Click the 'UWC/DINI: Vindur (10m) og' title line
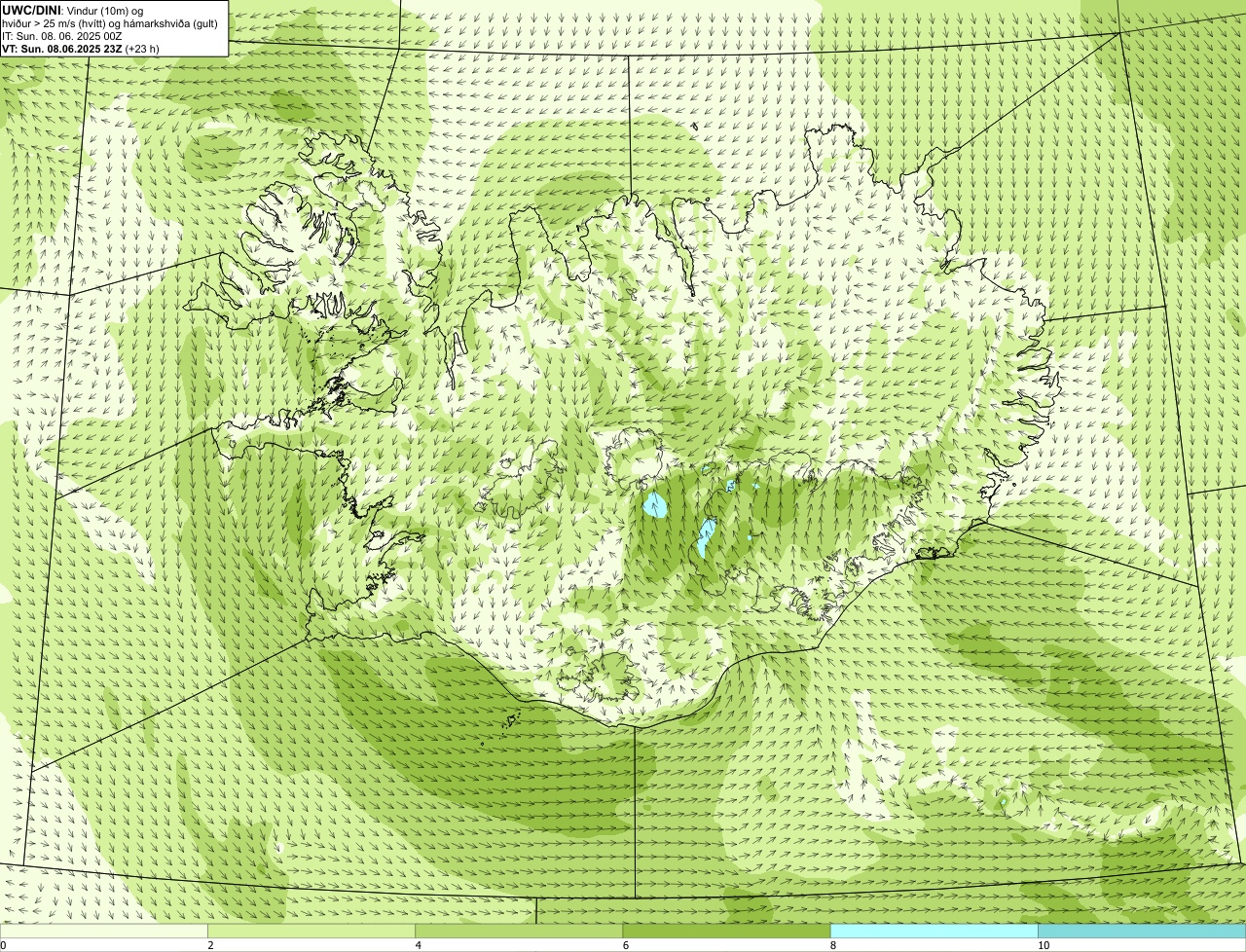The width and height of the screenshot is (1246, 952). point(73,10)
